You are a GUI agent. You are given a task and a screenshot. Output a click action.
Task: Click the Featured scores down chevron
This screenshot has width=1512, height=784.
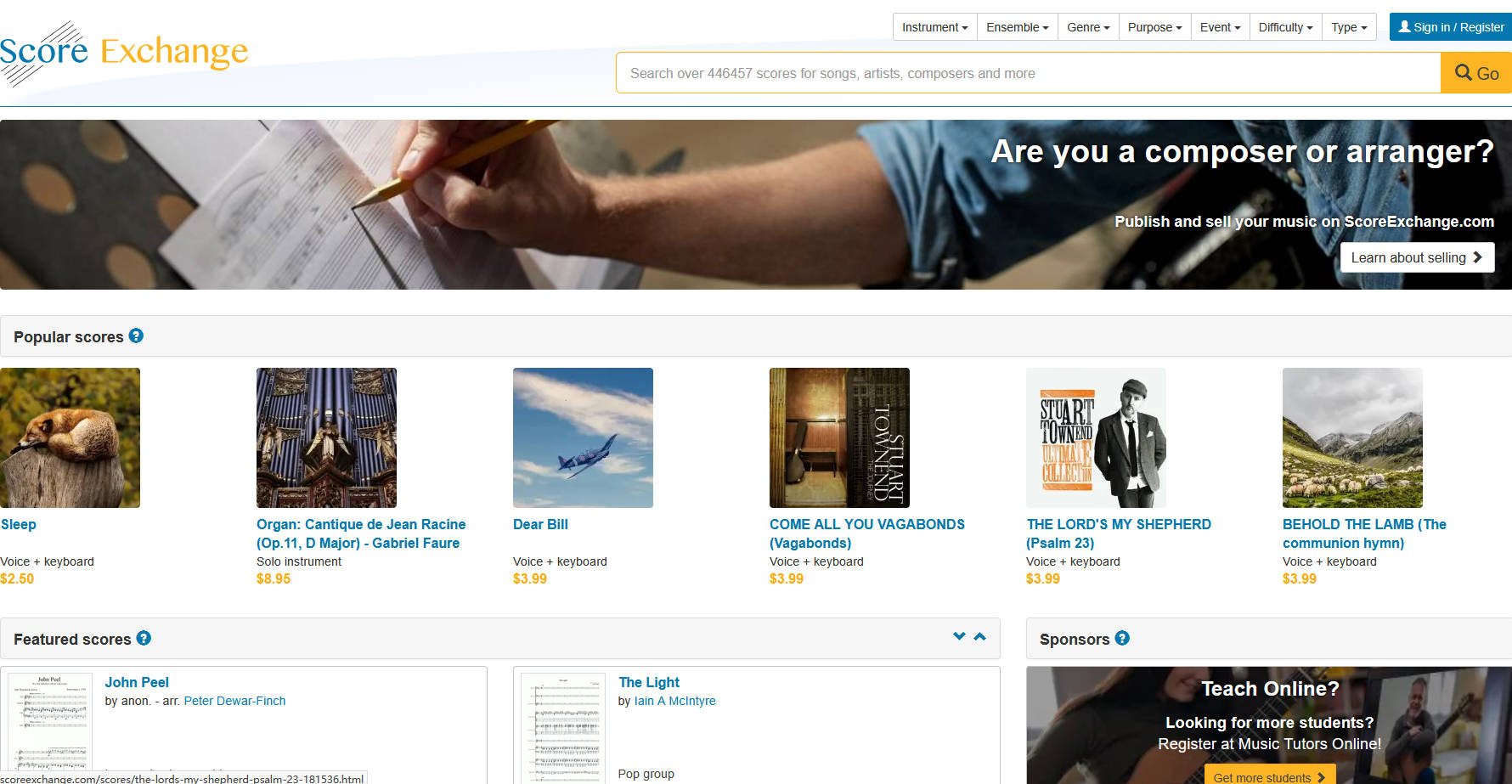[x=959, y=636]
